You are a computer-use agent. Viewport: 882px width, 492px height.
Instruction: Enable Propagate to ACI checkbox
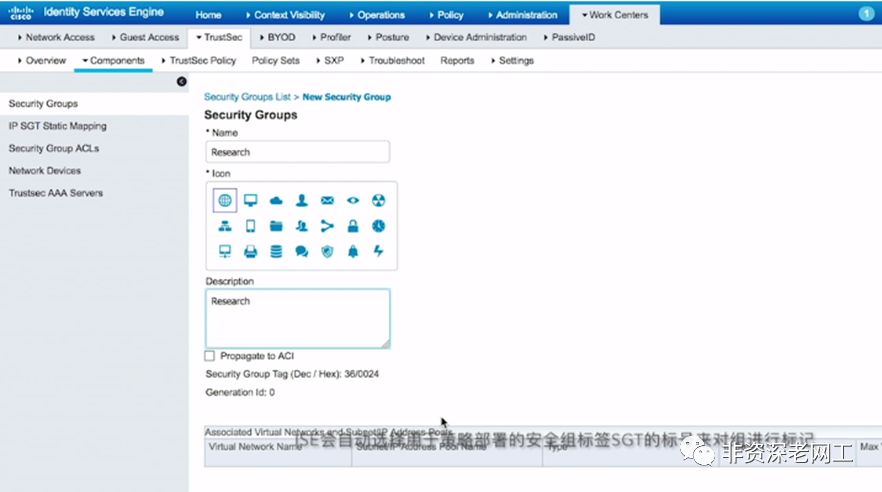(x=210, y=356)
